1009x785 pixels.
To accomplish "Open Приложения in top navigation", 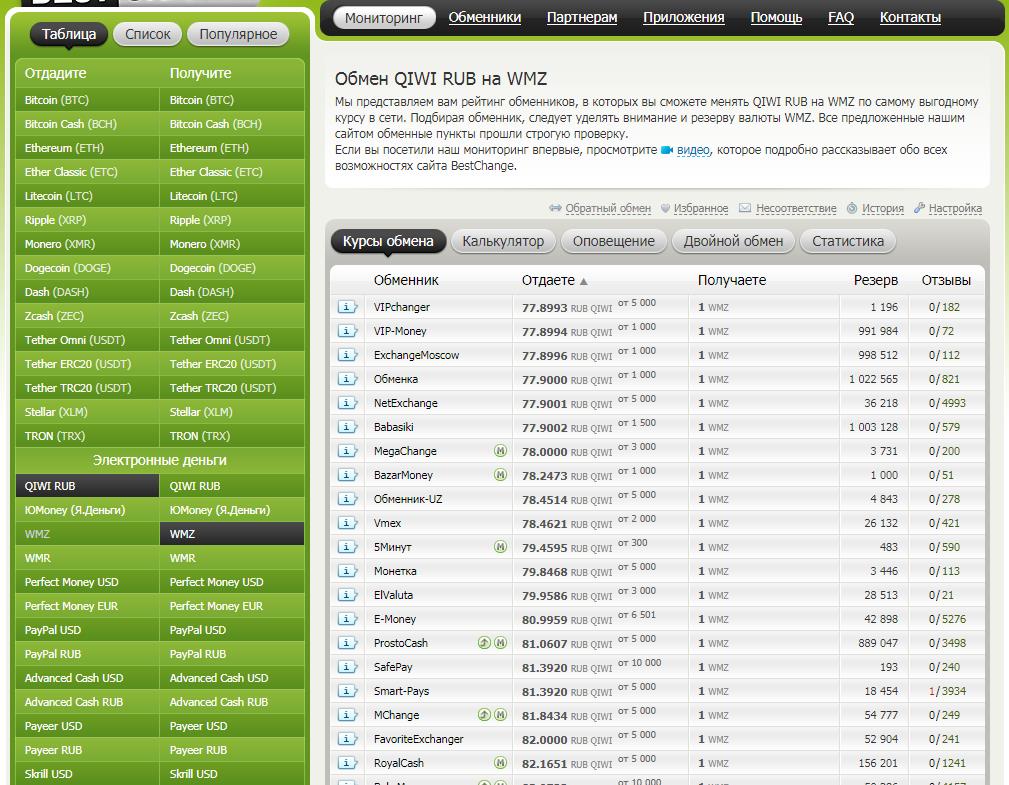I will pos(683,17).
